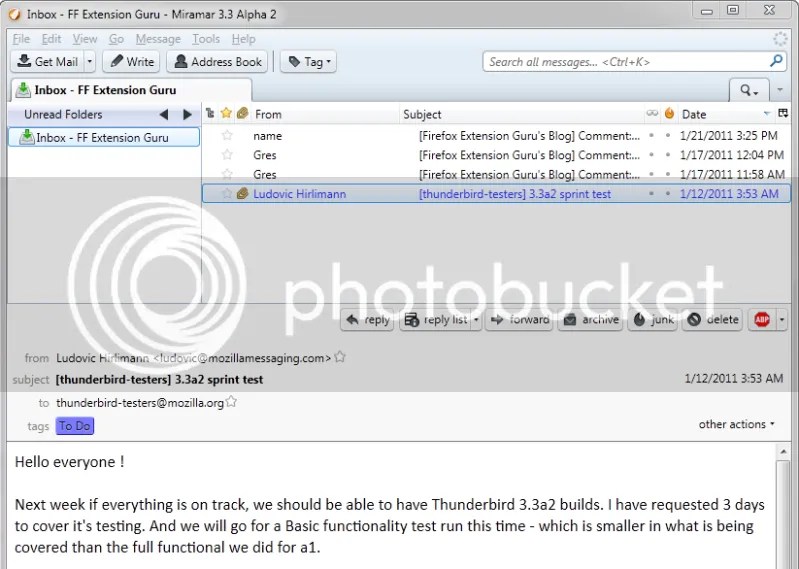Select the message dated 1/17/2011 11:58 AM
The image size is (799, 569).
point(496,174)
